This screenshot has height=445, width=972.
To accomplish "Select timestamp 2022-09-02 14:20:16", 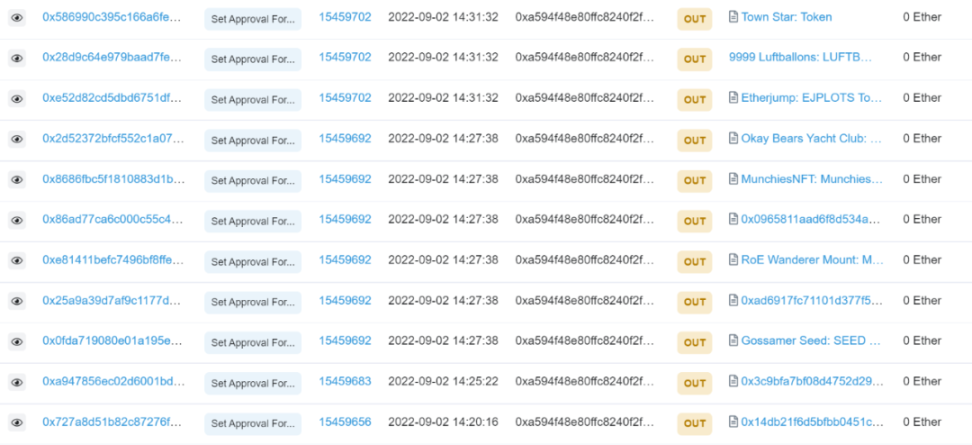I will [x=443, y=422].
